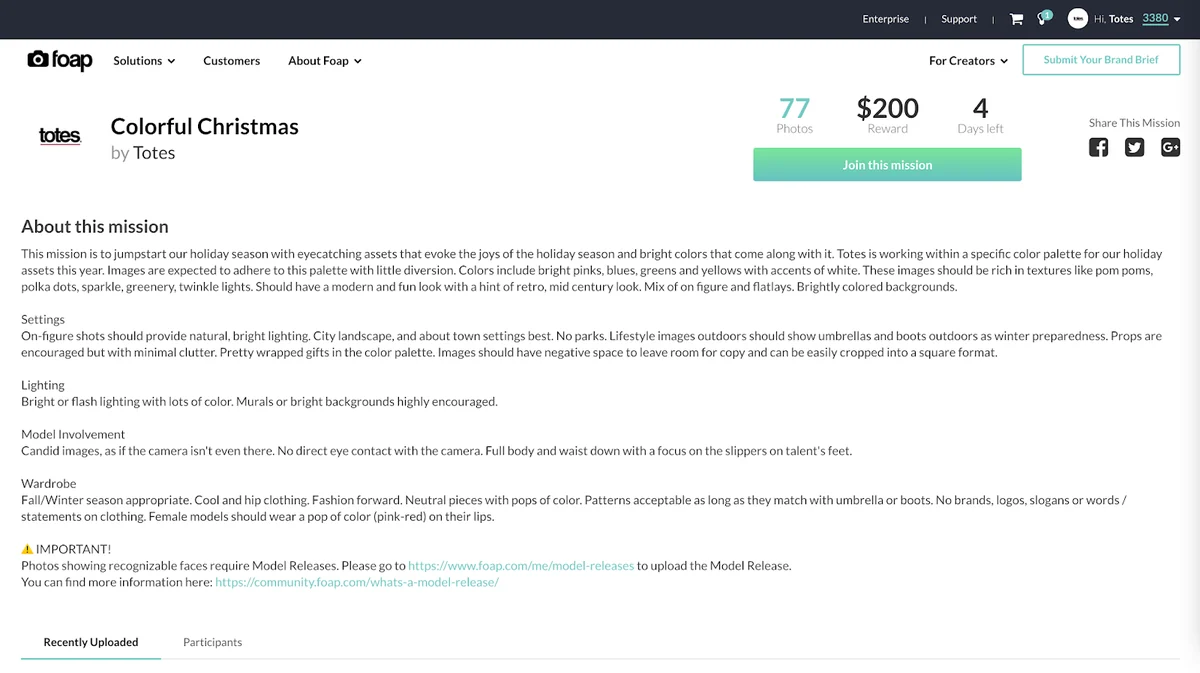Viewport: 1200px width, 673px height.
Task: Open the notifications bulb with badge
Action: (x=1044, y=18)
